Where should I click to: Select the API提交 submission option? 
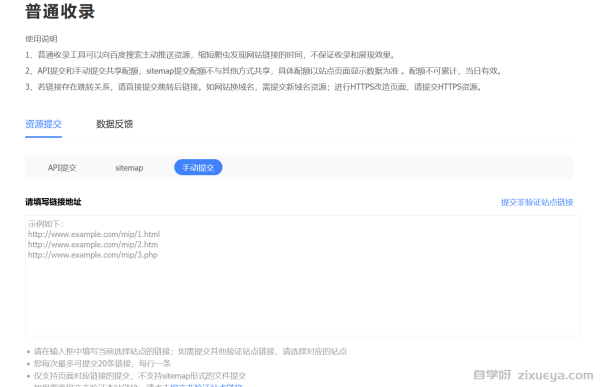click(x=62, y=168)
